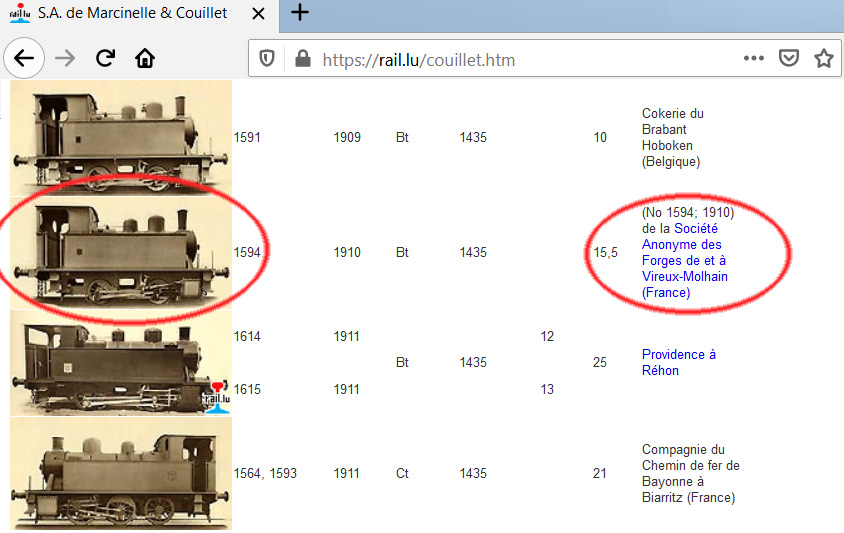This screenshot has height=533, width=844.
Task: Open Société Anonyme des Forges link
Action: point(685,261)
